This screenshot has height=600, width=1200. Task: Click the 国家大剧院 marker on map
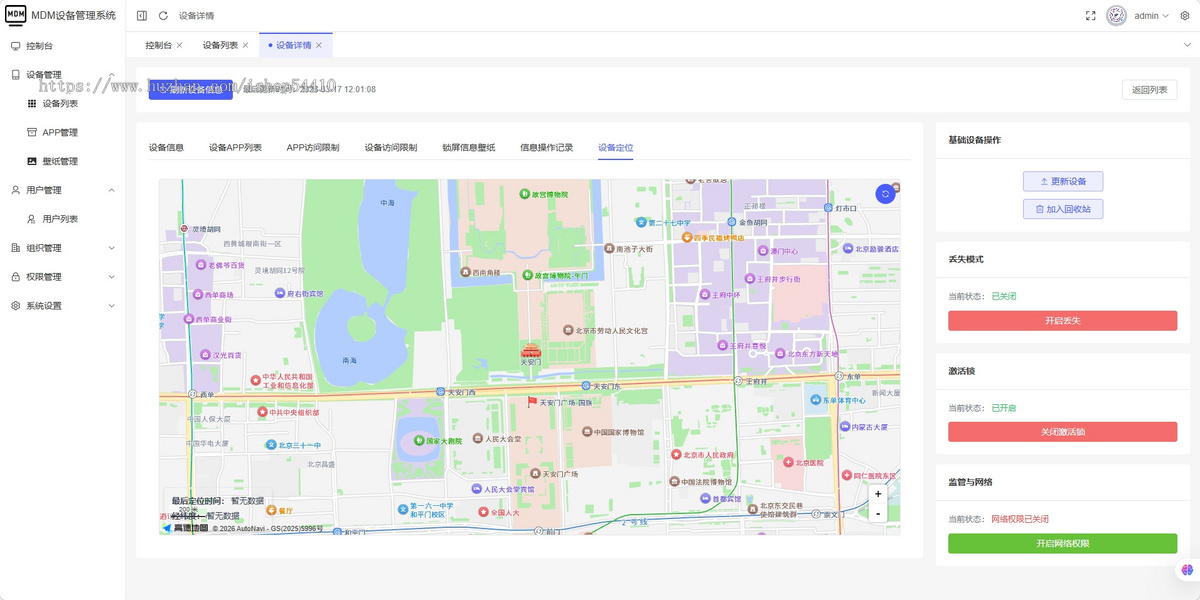(x=418, y=440)
